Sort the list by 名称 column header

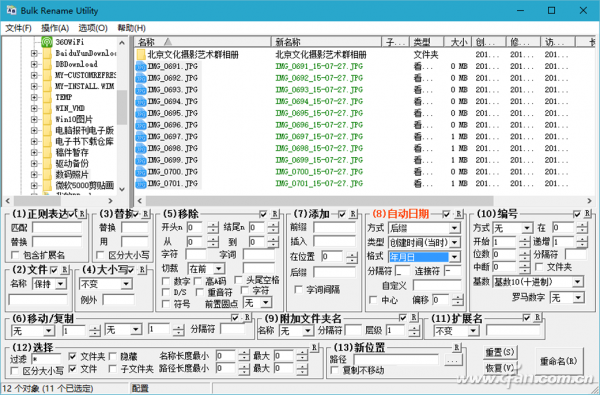(x=203, y=42)
